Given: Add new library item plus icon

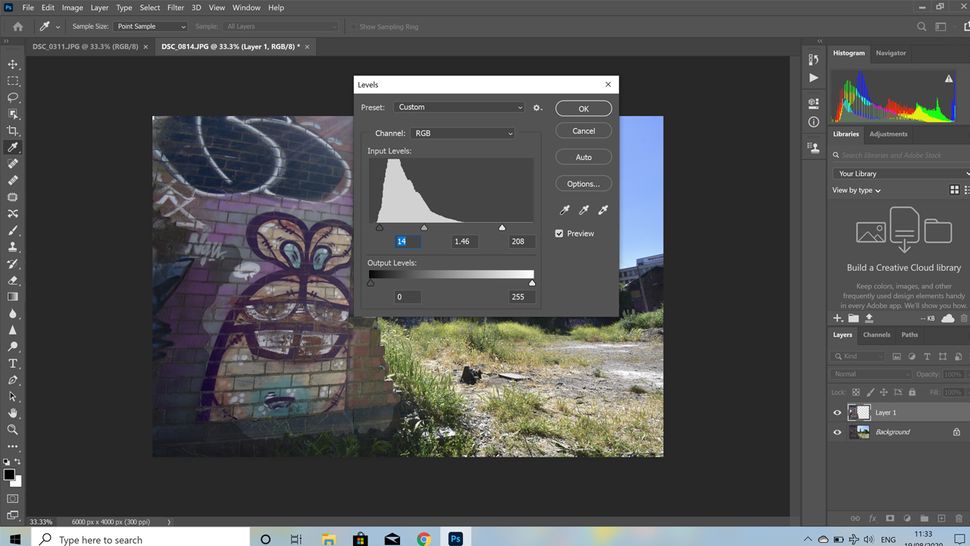Looking at the screenshot, I should click(838, 318).
